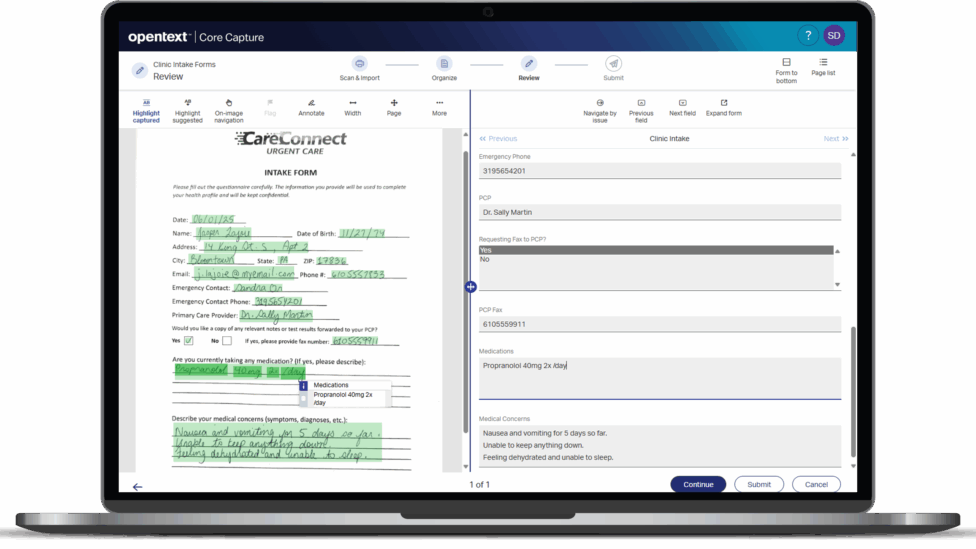The width and height of the screenshot is (976, 549).
Task: Click the No checkbox on the intake form
Action: [227, 340]
